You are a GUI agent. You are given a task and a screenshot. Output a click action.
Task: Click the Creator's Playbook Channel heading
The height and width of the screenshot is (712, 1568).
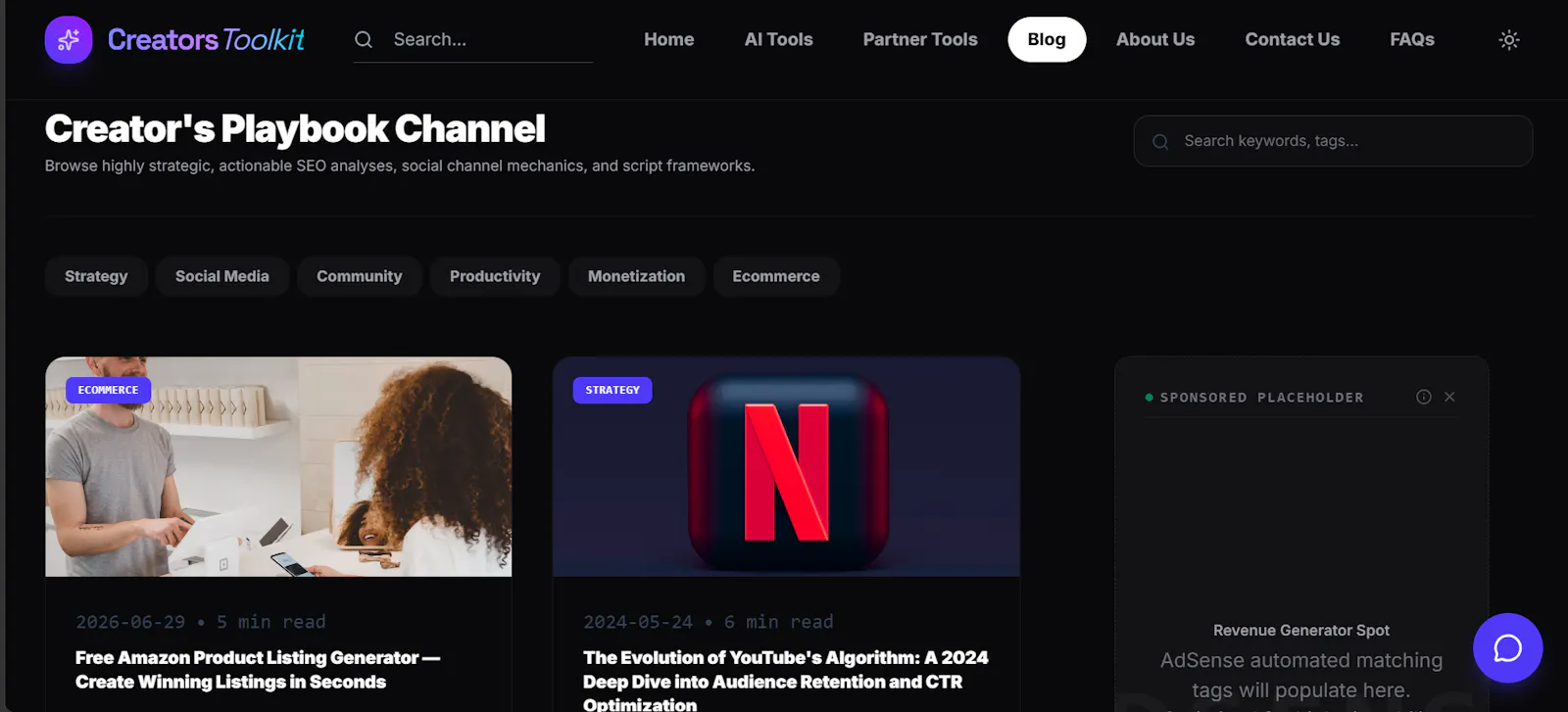coord(295,129)
